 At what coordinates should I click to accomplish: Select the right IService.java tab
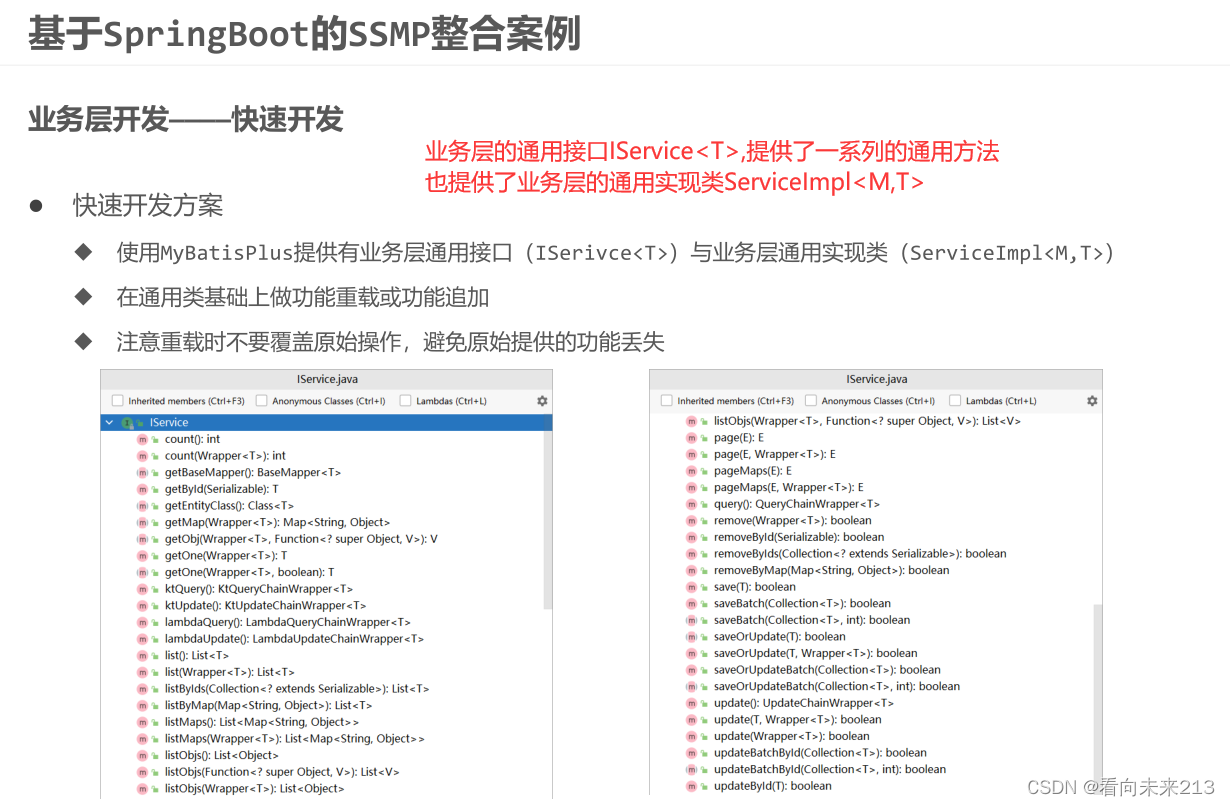tap(876, 379)
